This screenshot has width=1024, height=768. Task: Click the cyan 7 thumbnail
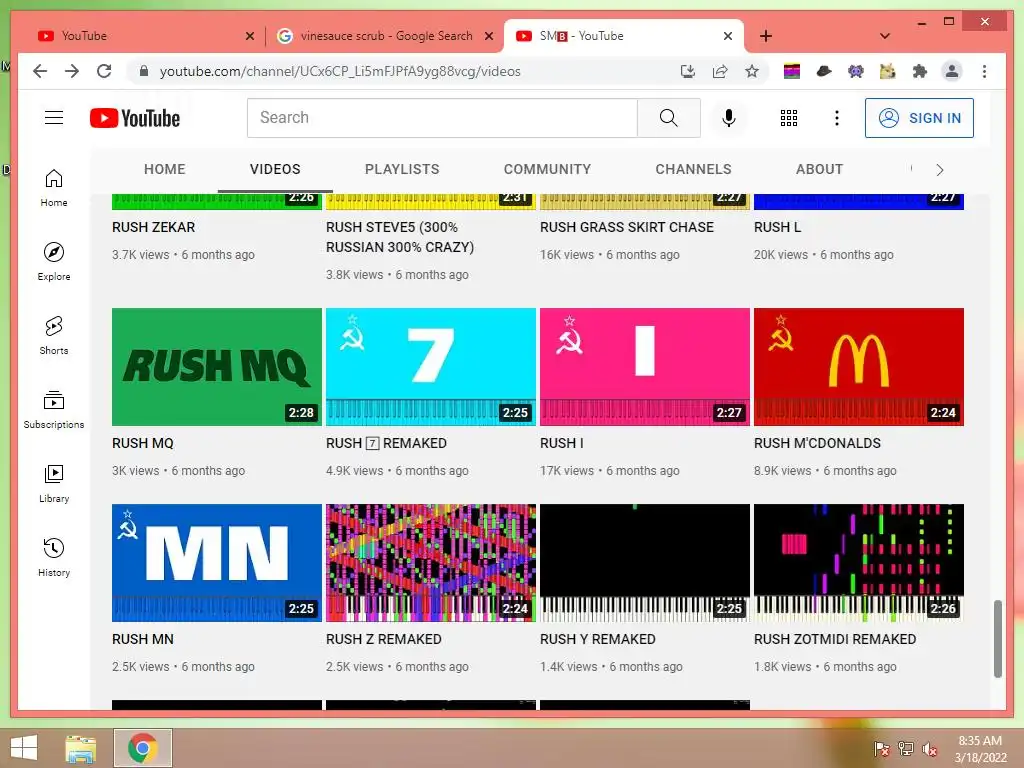pos(430,367)
